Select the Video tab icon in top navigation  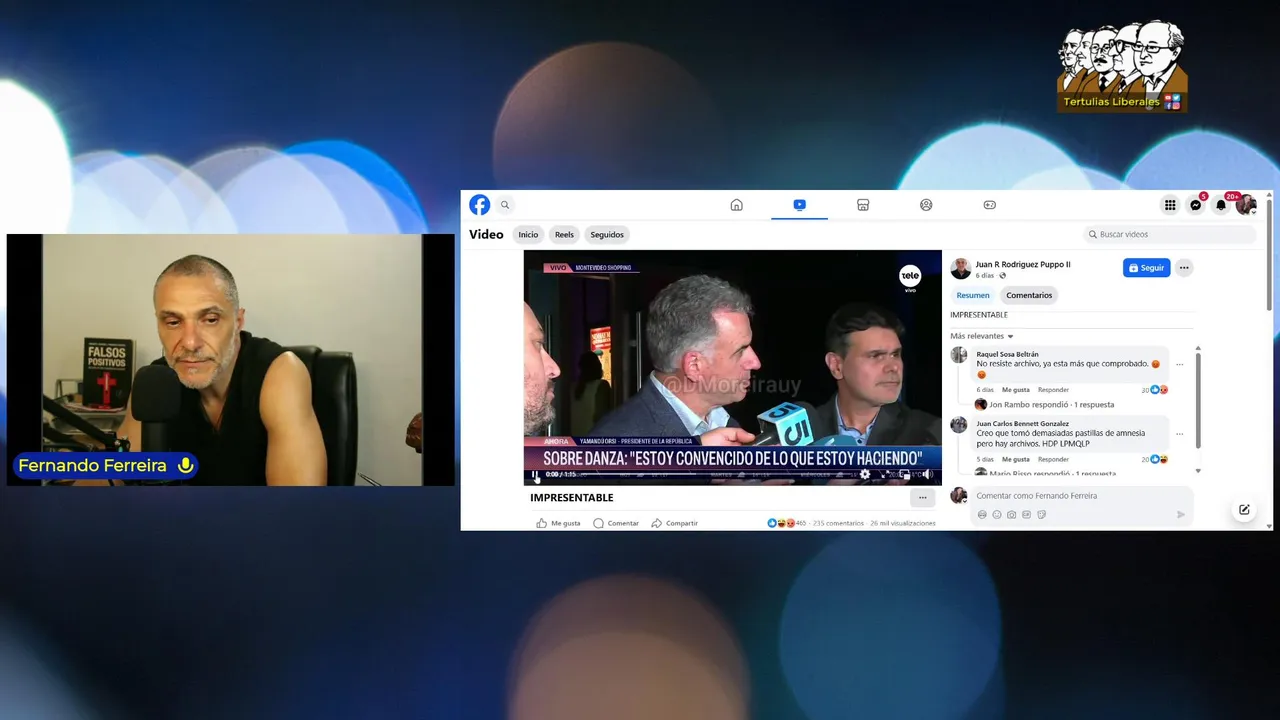point(799,205)
